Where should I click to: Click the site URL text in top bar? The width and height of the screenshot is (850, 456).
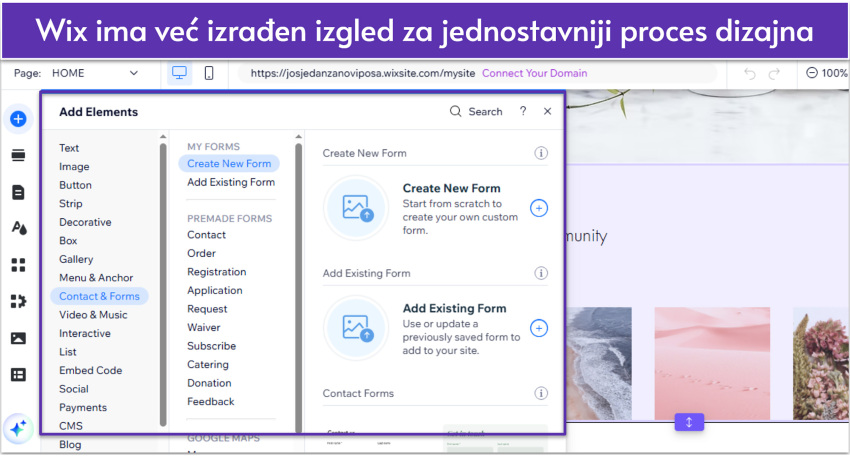(363, 73)
